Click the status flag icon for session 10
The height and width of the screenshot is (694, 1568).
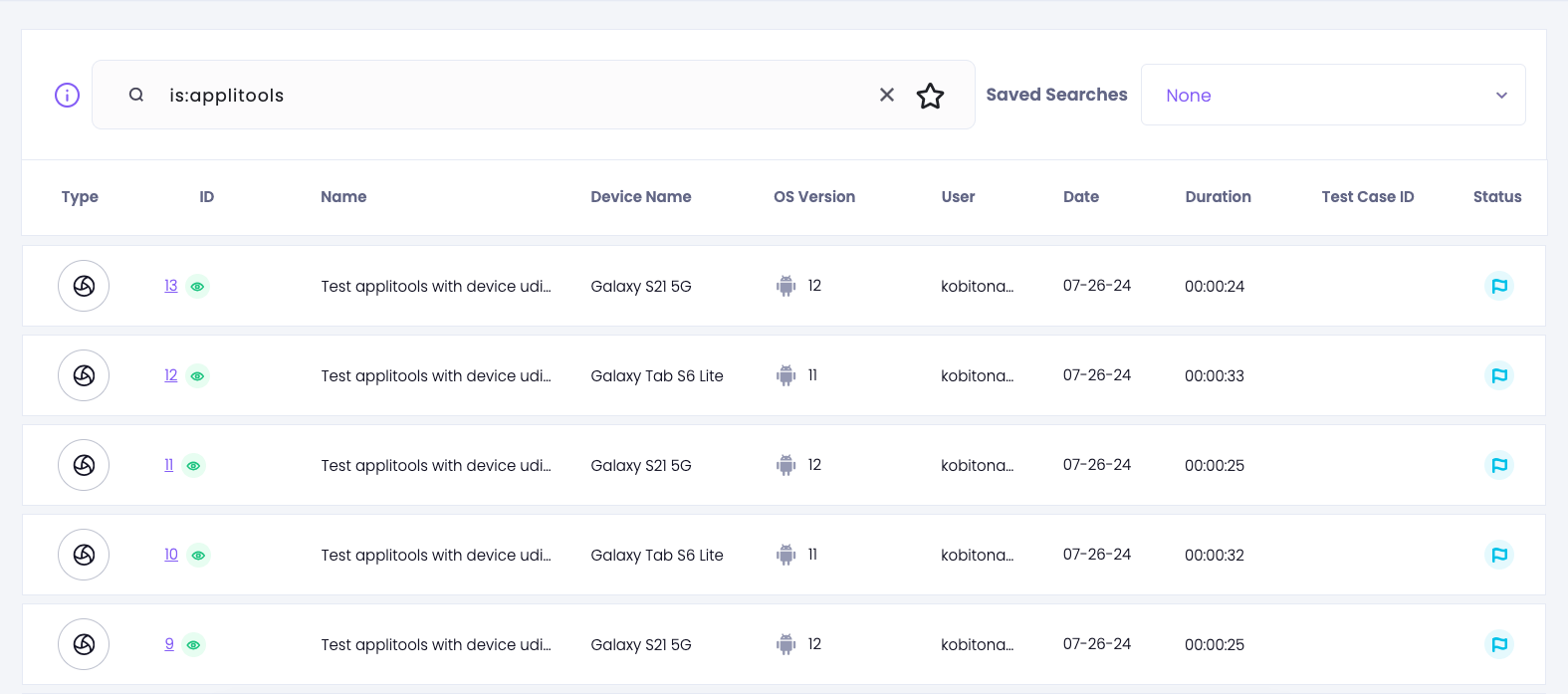tap(1499, 555)
